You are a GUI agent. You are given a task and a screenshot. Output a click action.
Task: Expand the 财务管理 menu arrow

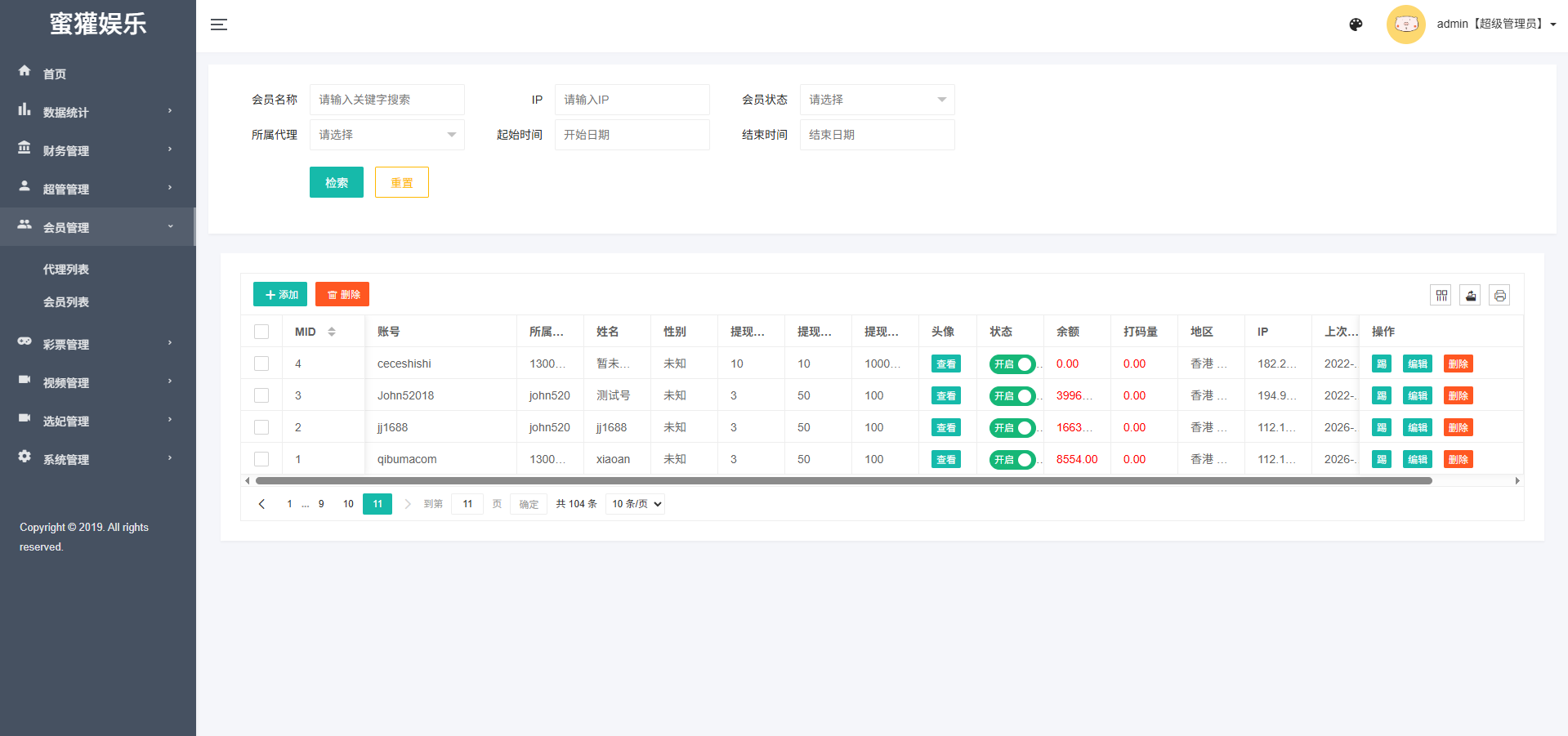click(x=170, y=149)
